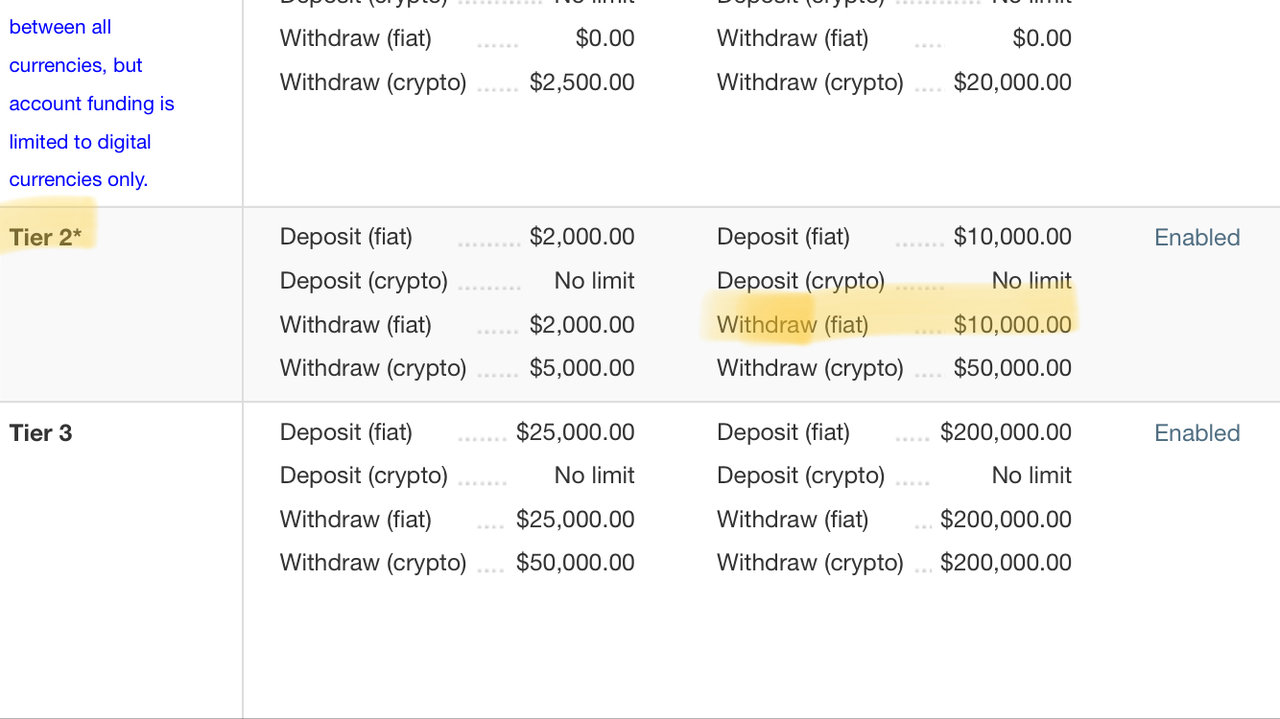
Task: Click the Tier 2 Enabled status link
Action: [x=1197, y=237]
